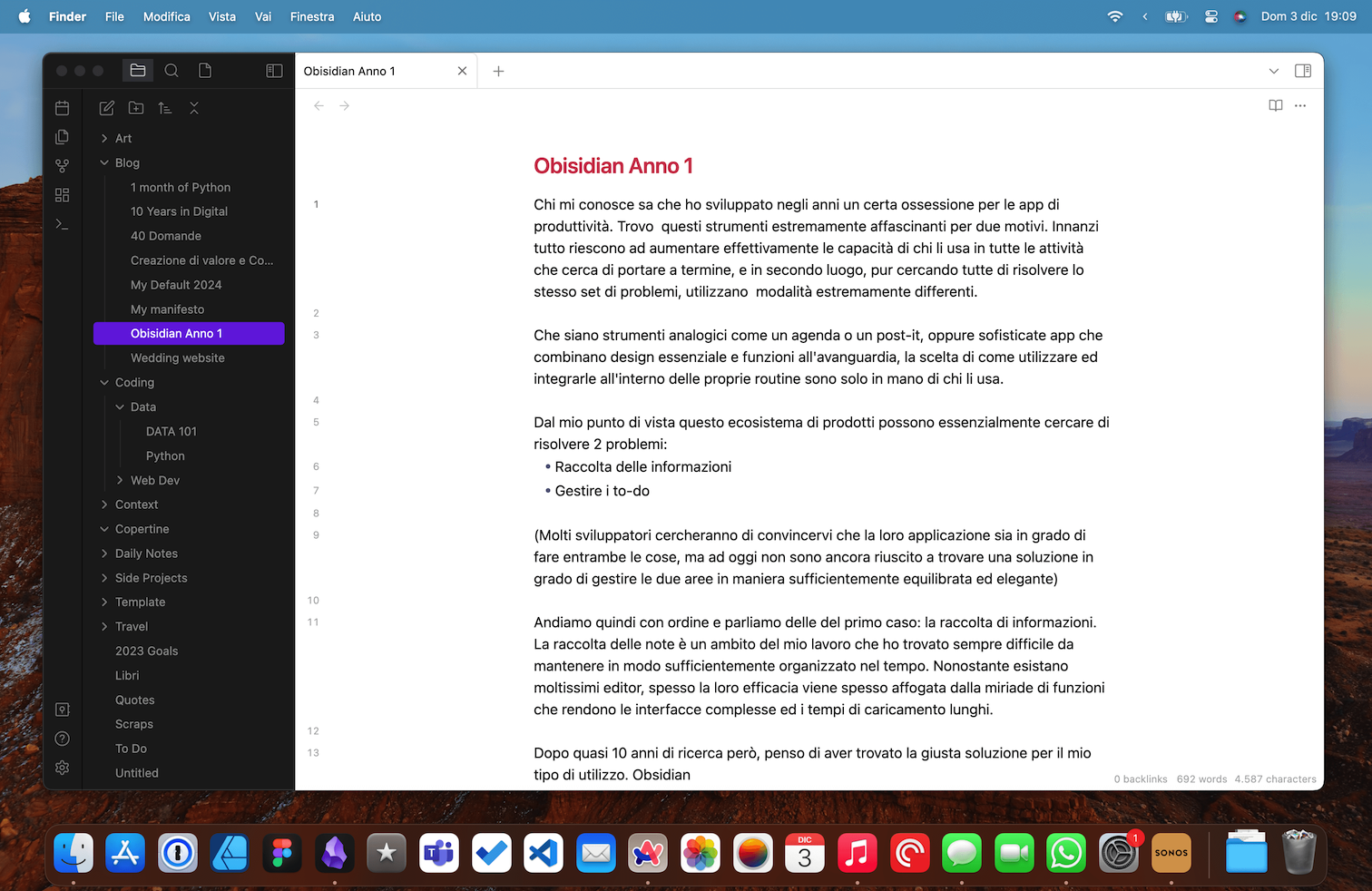The width and height of the screenshot is (1372, 891).
Task: Open the Modifica menu
Action: [167, 16]
